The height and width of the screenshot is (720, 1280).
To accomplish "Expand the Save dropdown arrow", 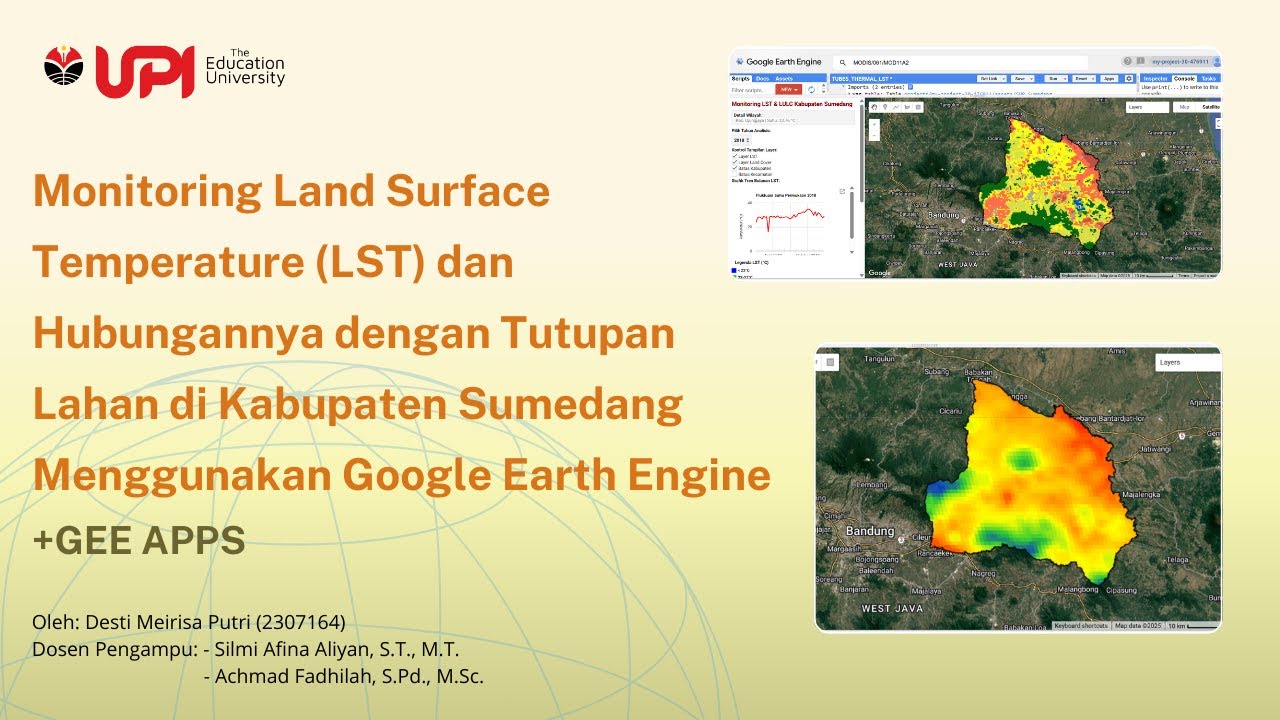I will pos(1031,79).
